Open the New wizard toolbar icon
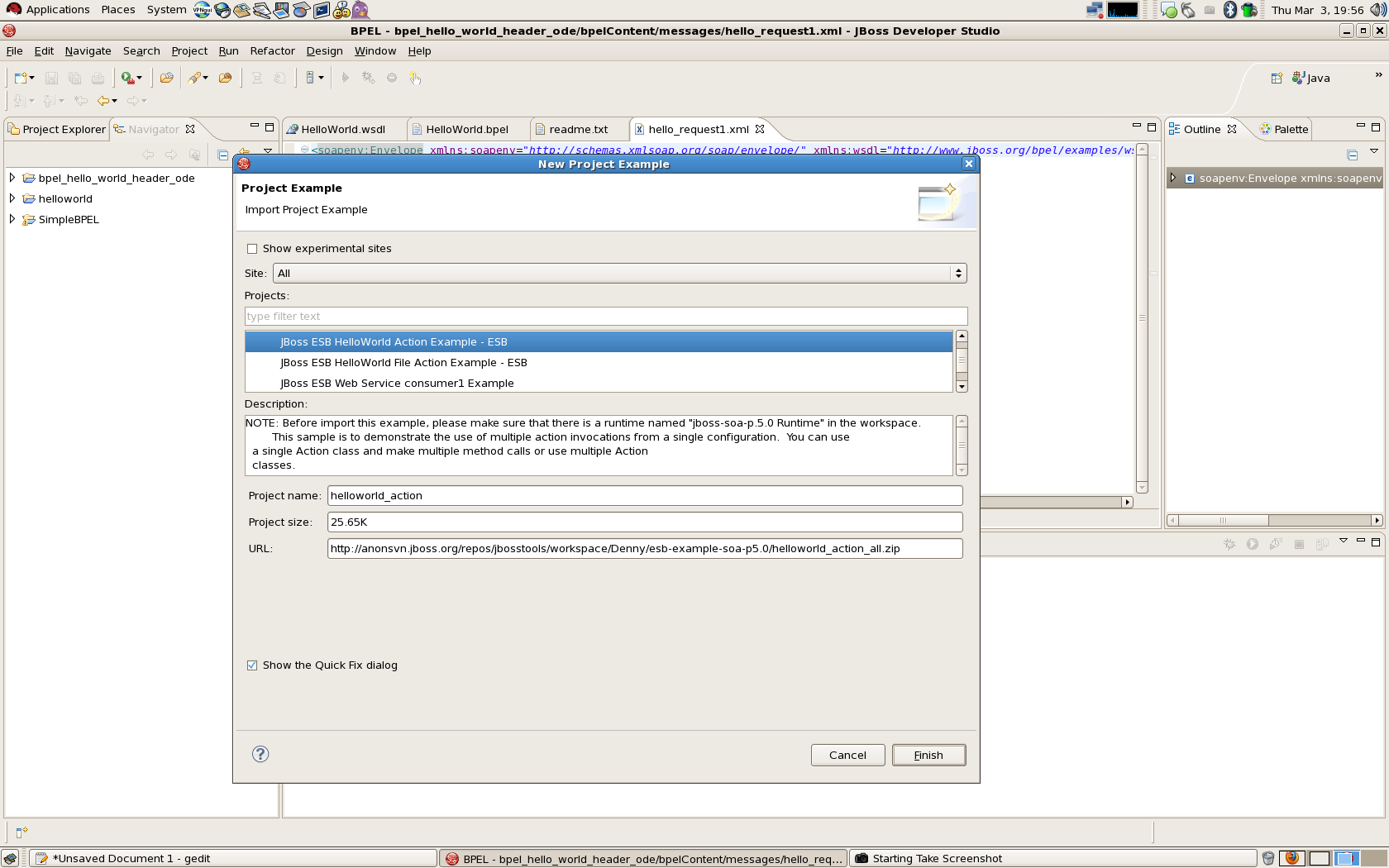The image size is (1389, 868). pyautogui.click(x=21, y=78)
